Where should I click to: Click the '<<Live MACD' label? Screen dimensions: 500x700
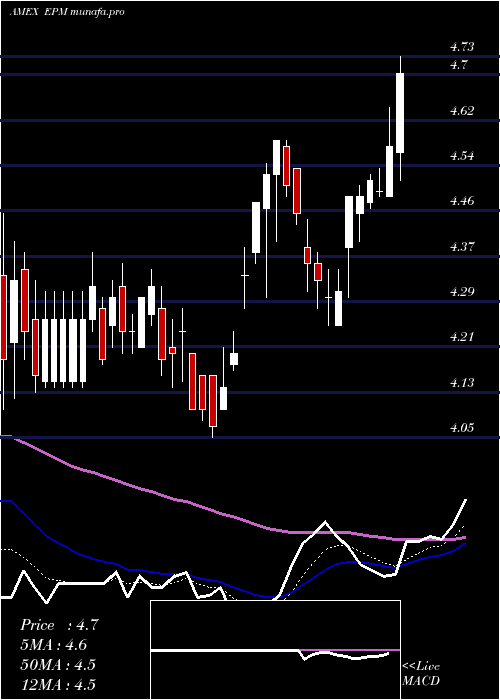tap(421, 673)
